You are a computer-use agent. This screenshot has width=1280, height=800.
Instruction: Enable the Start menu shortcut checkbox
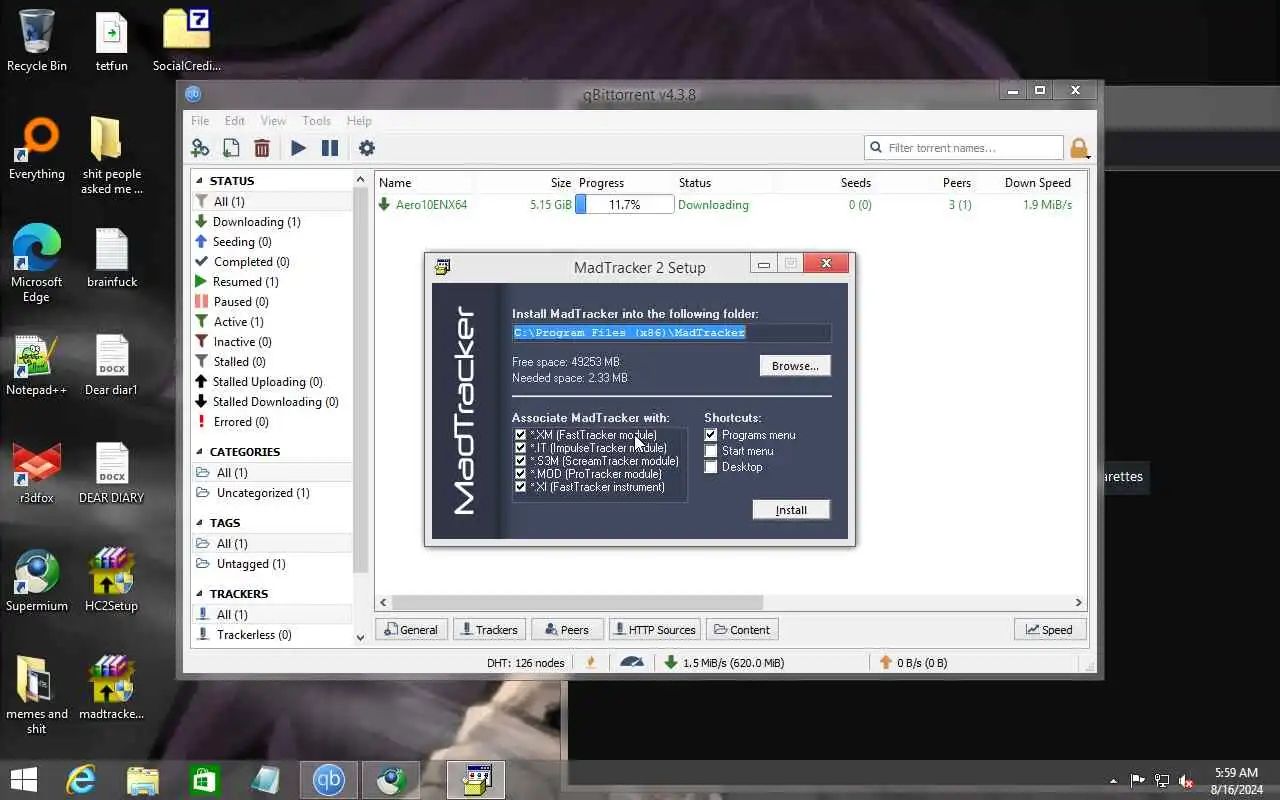711,451
